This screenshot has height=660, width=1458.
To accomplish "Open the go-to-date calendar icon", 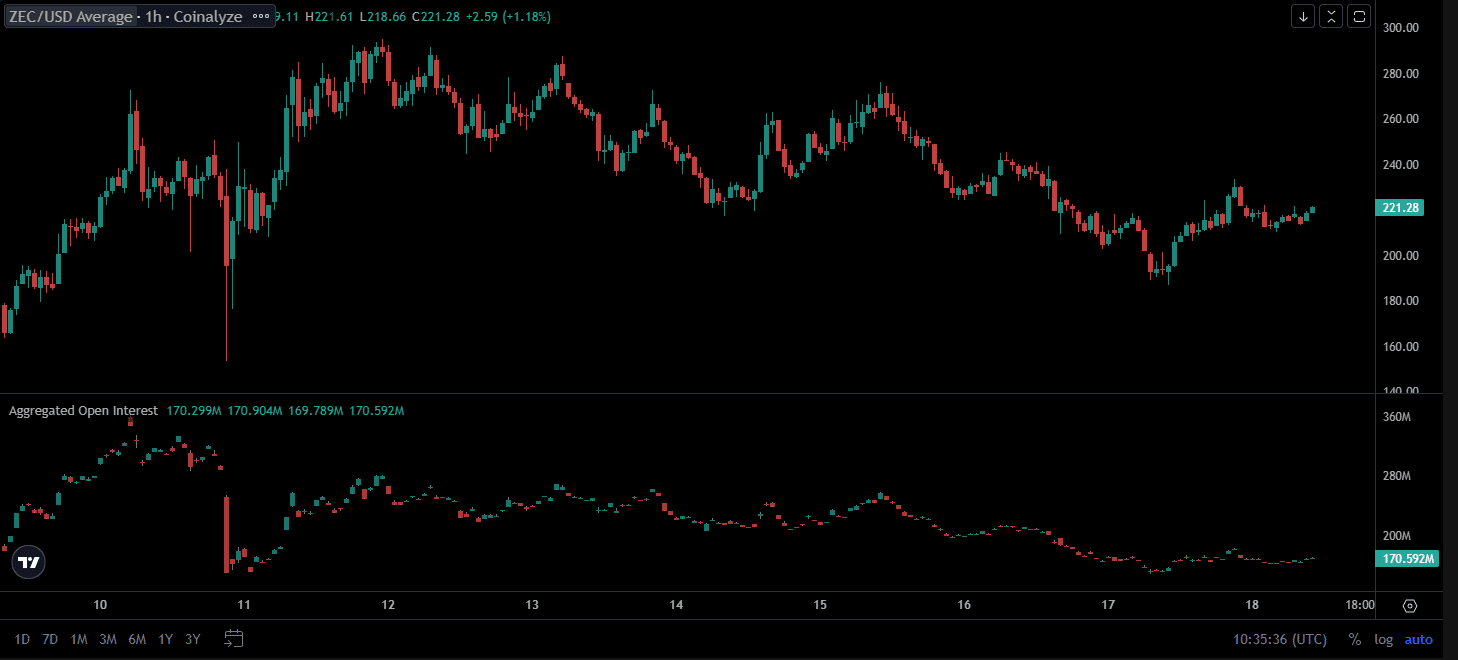I will (x=234, y=639).
